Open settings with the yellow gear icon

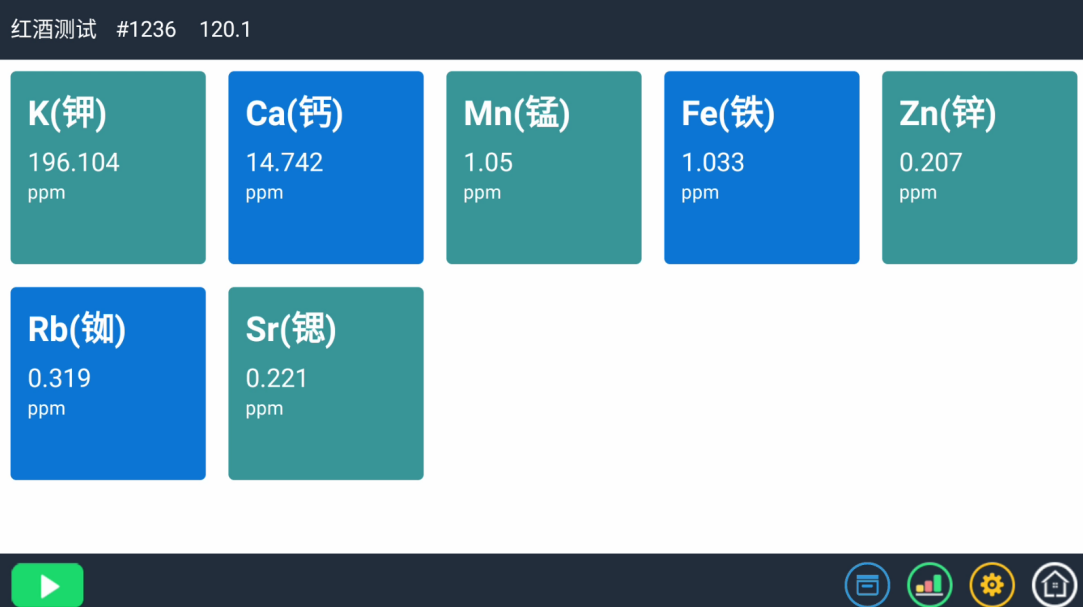[992, 585]
